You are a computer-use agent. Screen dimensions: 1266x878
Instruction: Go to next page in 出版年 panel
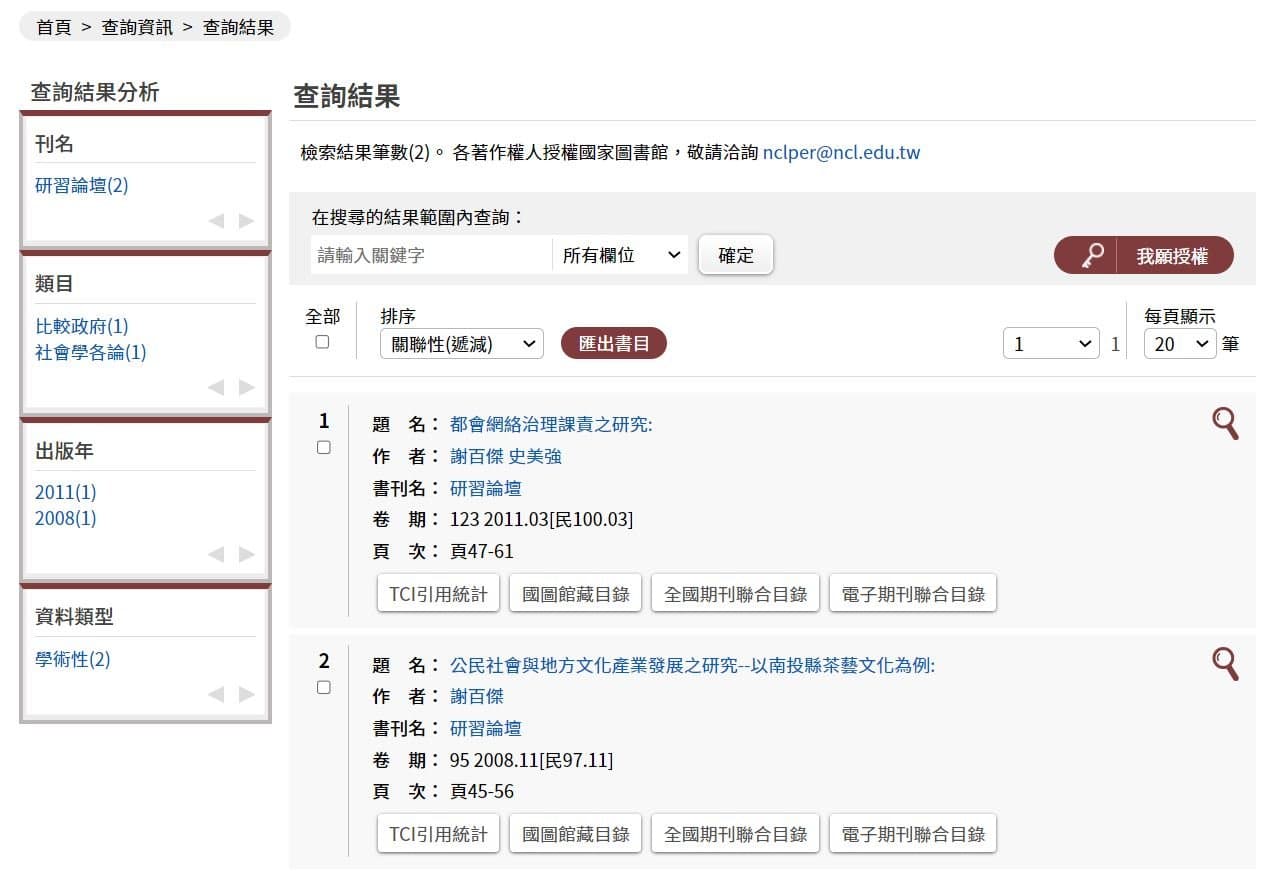[x=246, y=555]
